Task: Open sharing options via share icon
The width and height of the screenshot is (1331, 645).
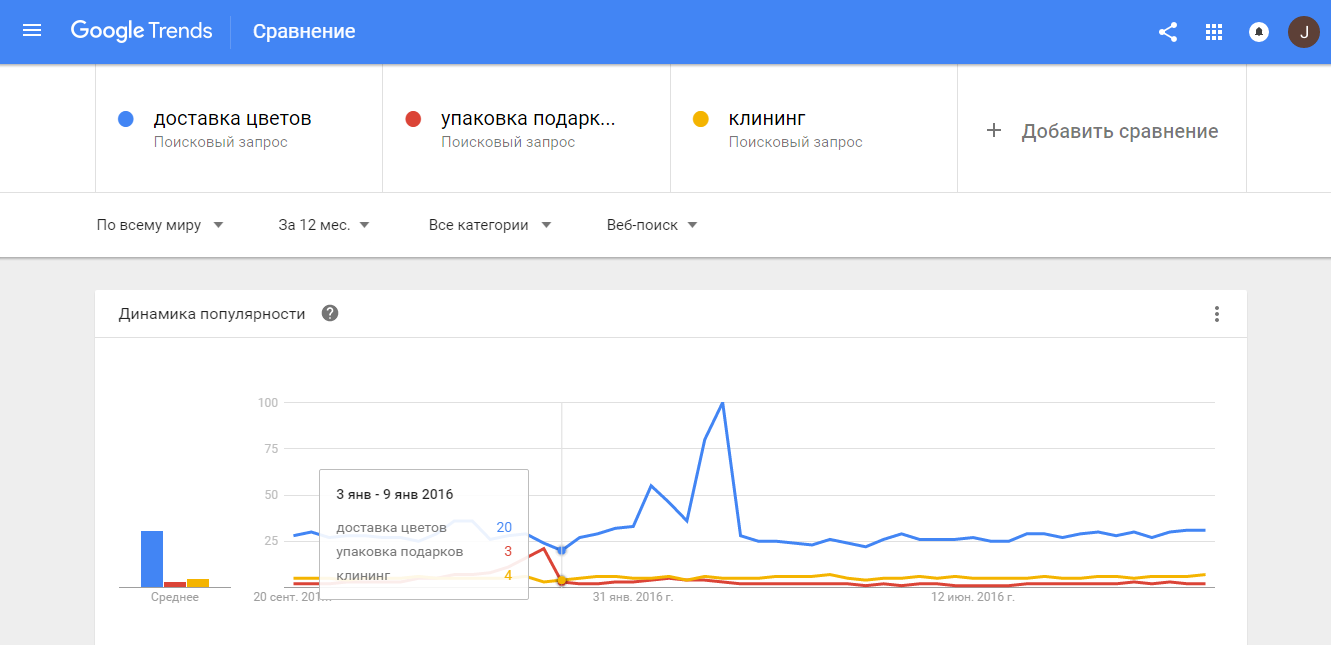Action: (1167, 31)
